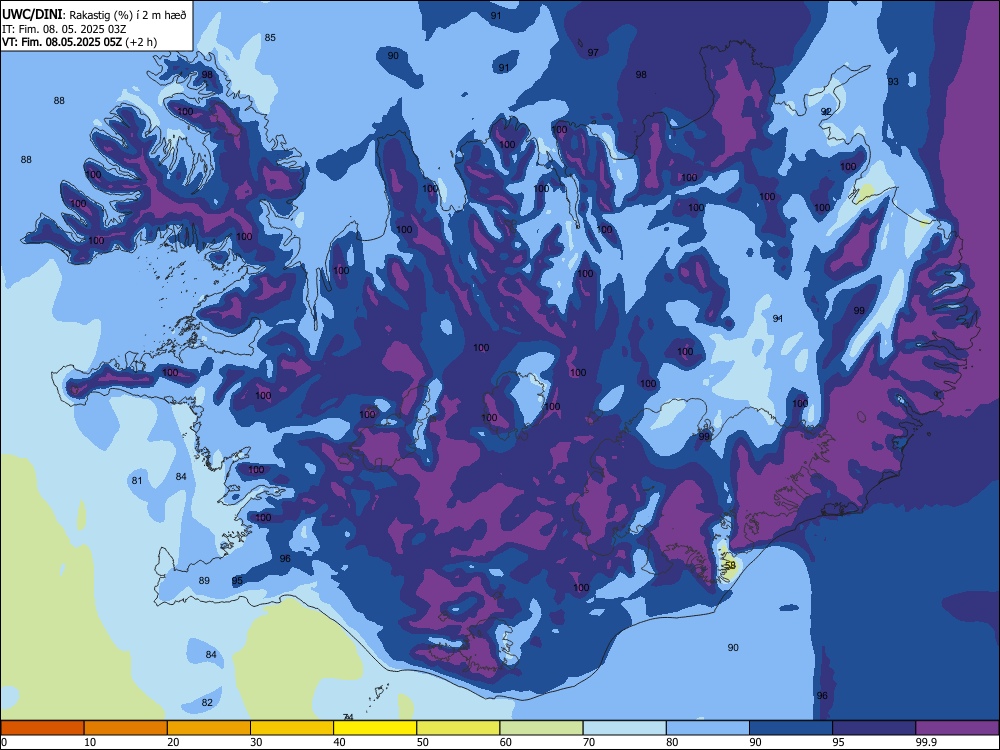Click the 80–90 sky blue legend swatch
Viewport: 1000px width, 750px height.
pyautogui.click(x=708, y=728)
